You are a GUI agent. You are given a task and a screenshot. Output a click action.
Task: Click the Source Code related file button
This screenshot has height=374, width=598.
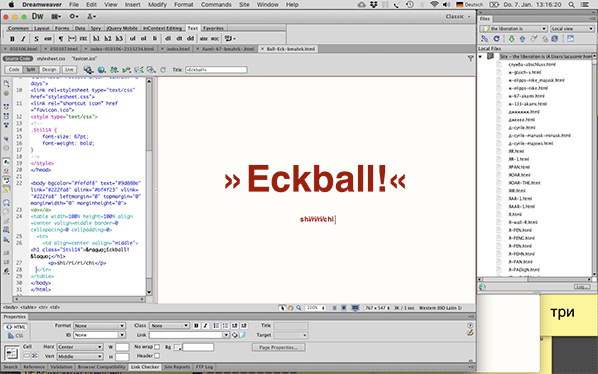pos(18,59)
